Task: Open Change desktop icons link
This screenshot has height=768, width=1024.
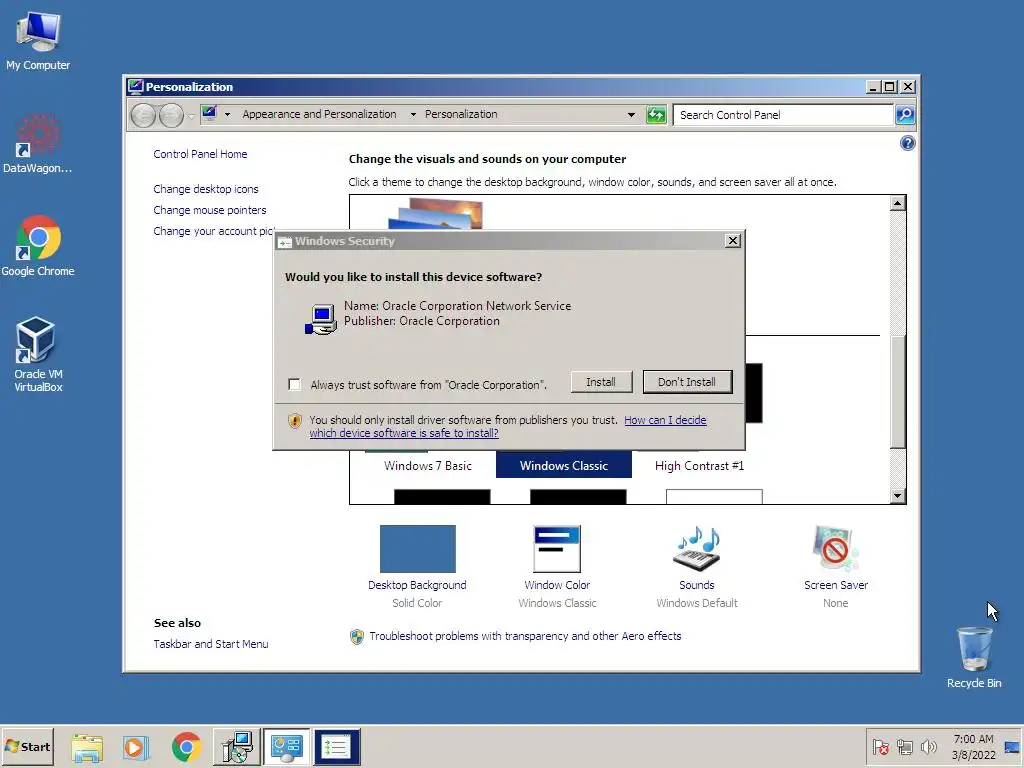Action: click(206, 189)
